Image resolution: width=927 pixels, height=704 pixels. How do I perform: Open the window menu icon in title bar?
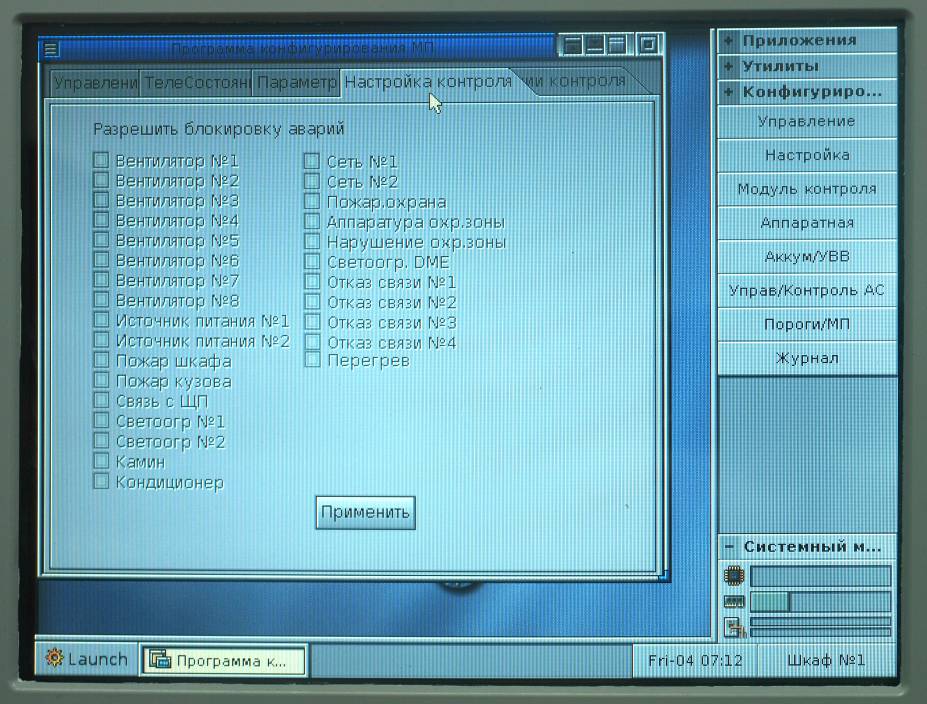[51, 48]
